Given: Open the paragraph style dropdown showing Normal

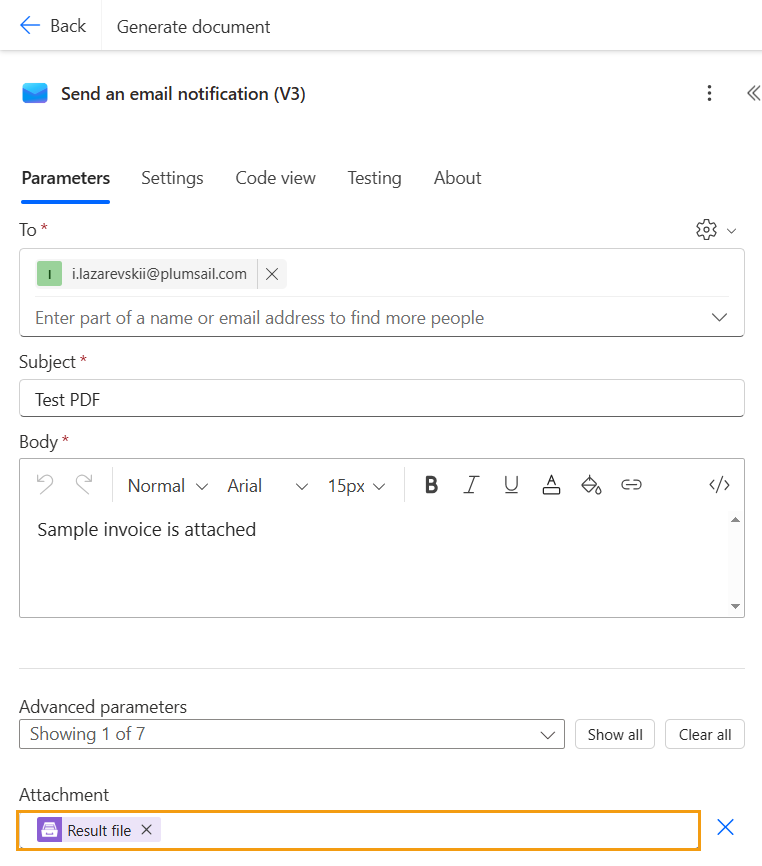Looking at the screenshot, I should coord(167,485).
